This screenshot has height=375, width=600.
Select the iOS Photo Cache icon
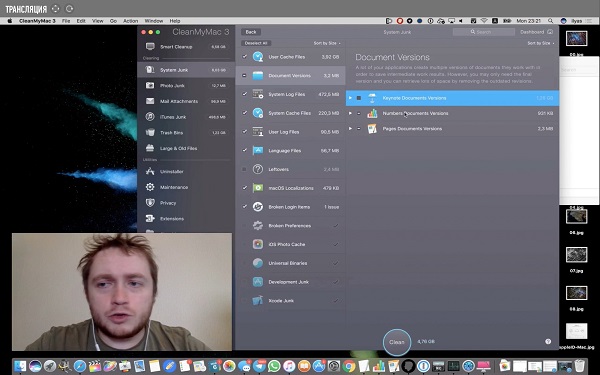(258, 244)
